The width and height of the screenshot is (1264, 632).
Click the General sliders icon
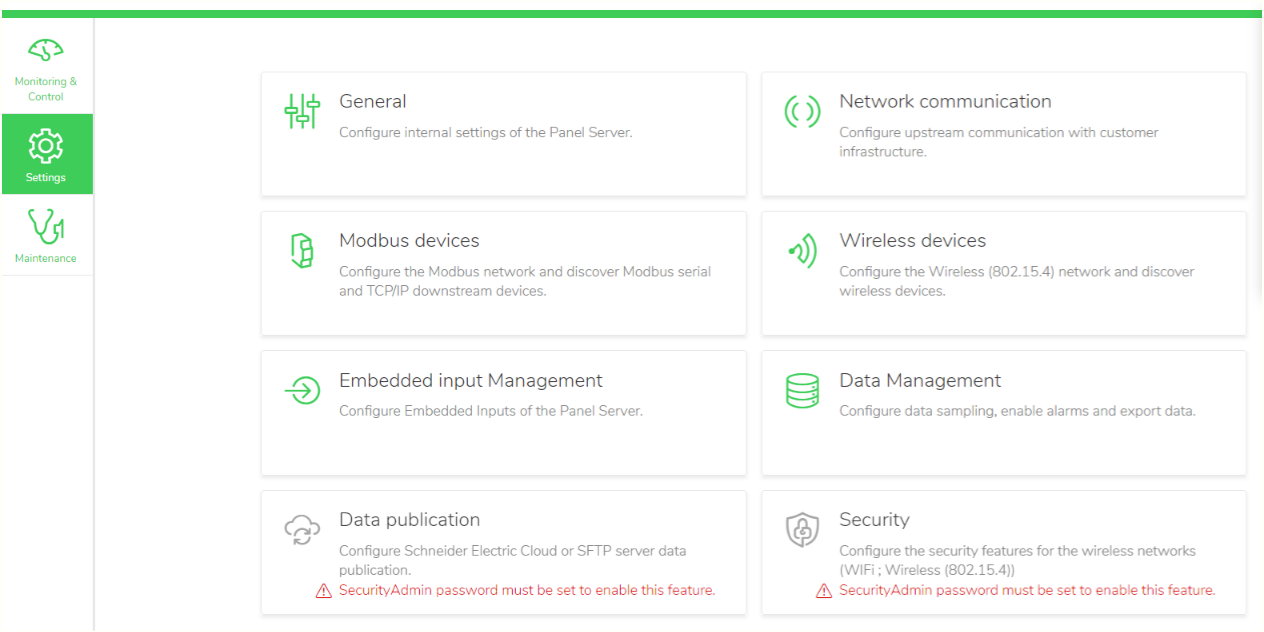(302, 111)
